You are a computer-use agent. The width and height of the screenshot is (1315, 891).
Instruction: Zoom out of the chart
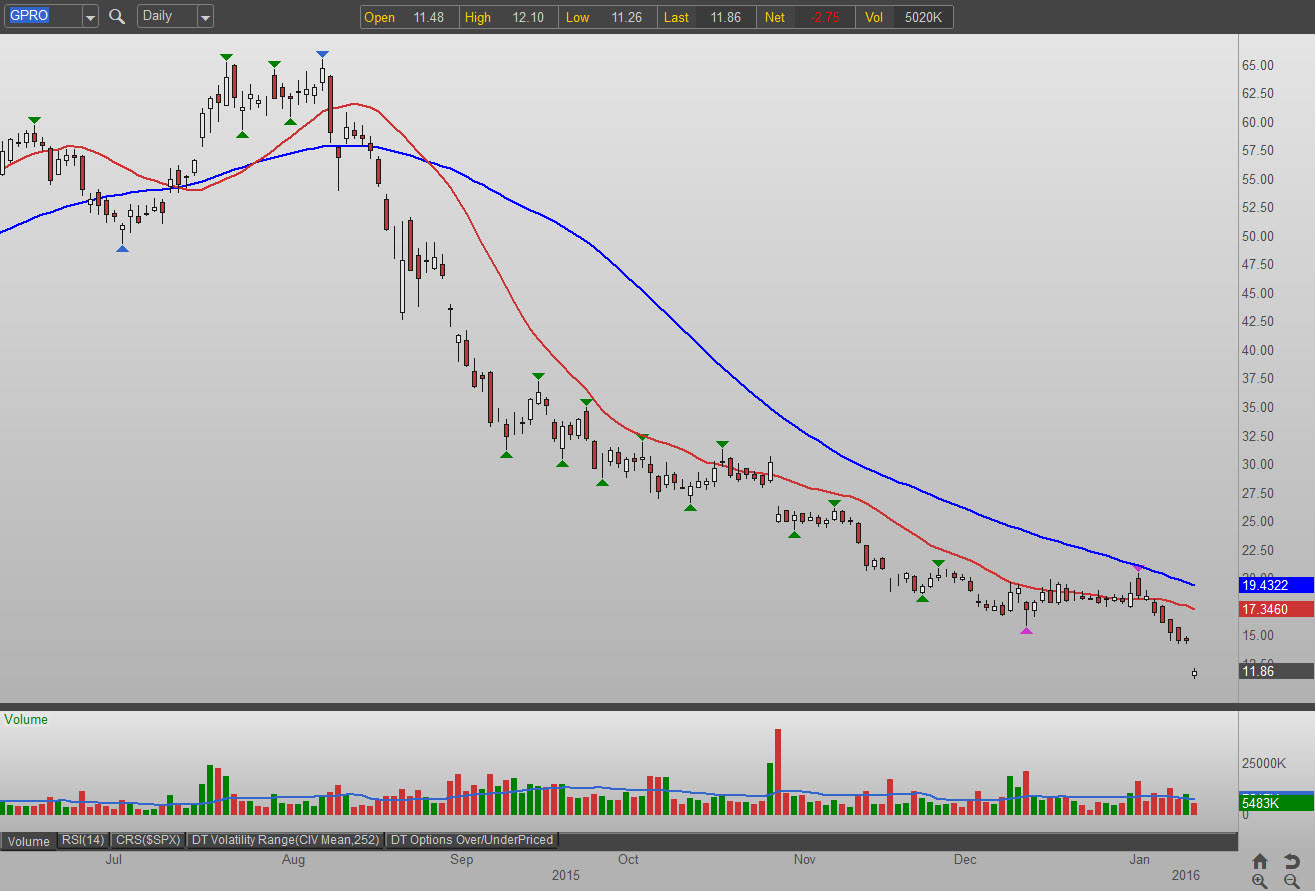click(1291, 881)
